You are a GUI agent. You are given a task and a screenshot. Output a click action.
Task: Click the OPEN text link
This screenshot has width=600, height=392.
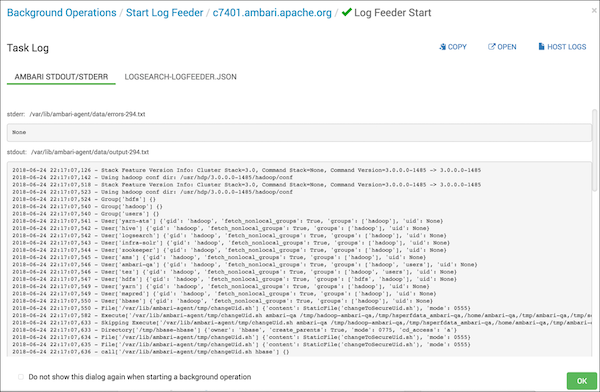pyautogui.click(x=507, y=47)
